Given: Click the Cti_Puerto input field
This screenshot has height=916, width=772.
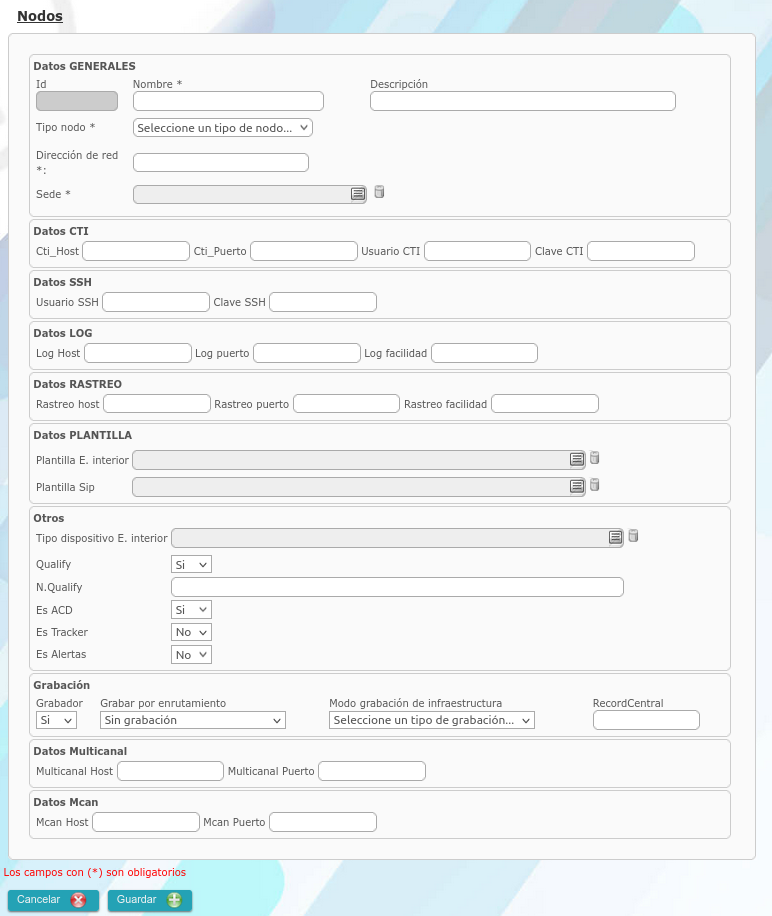Looking at the screenshot, I should tap(304, 251).
